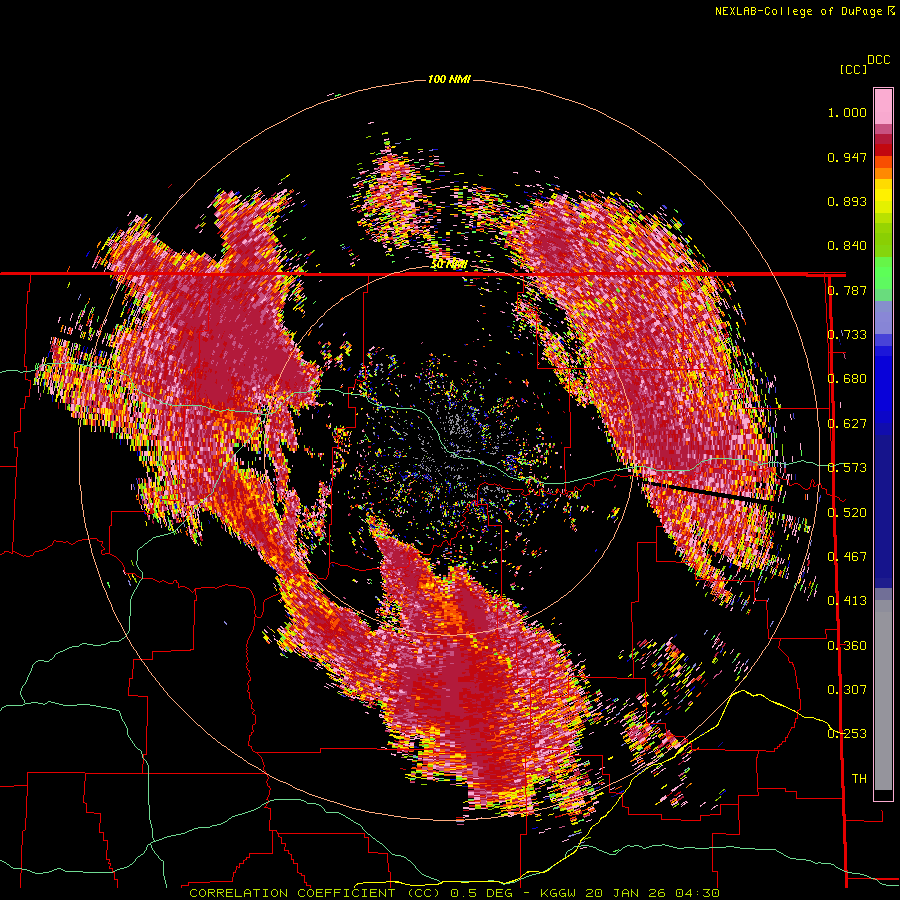Select the 50 NMI range ring label
This screenshot has height=900, width=900.
click(x=449, y=264)
